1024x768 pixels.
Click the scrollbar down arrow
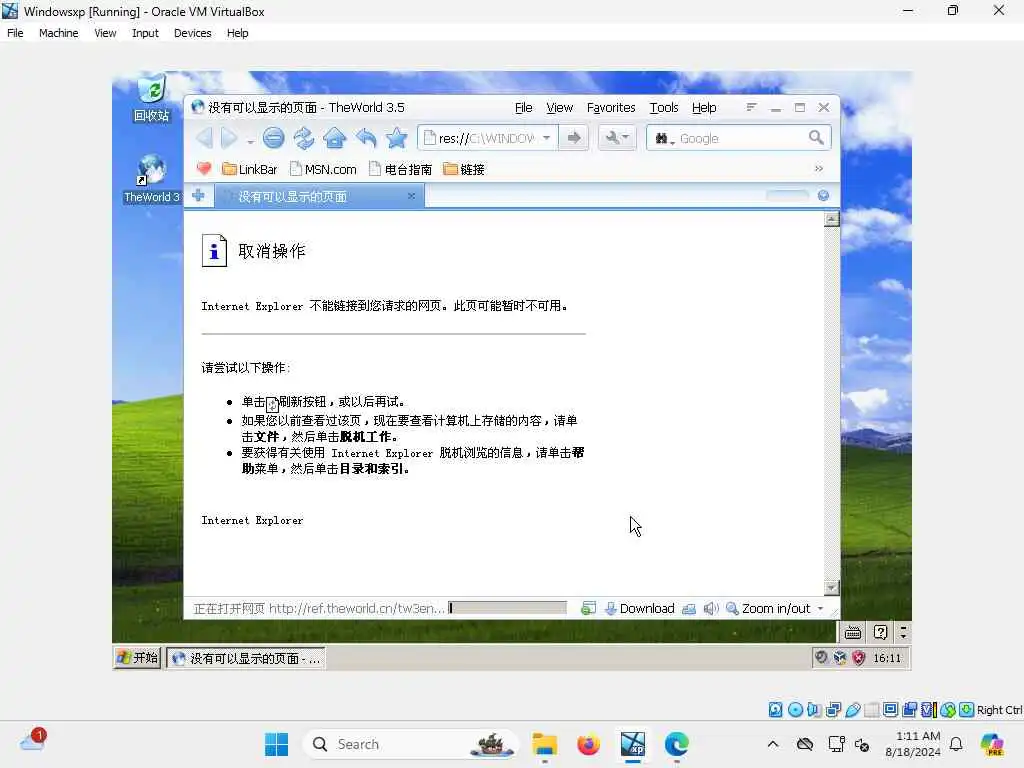click(831, 588)
